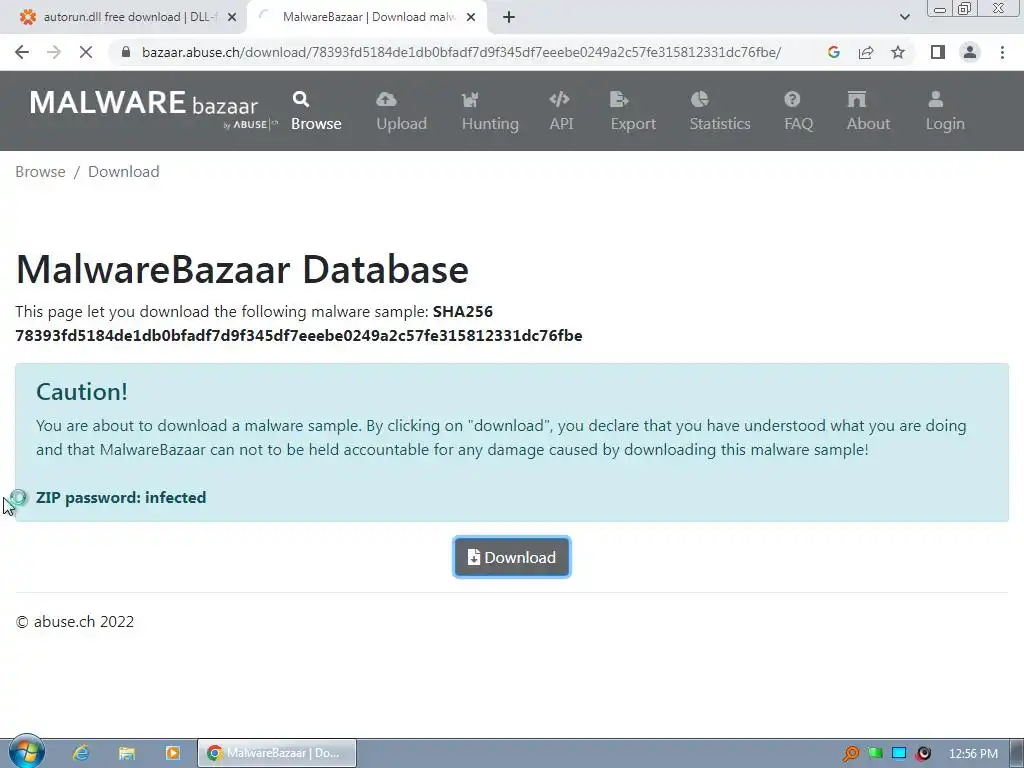Open Windows Media Player from taskbar
This screenshot has width=1024, height=768.
[172, 753]
